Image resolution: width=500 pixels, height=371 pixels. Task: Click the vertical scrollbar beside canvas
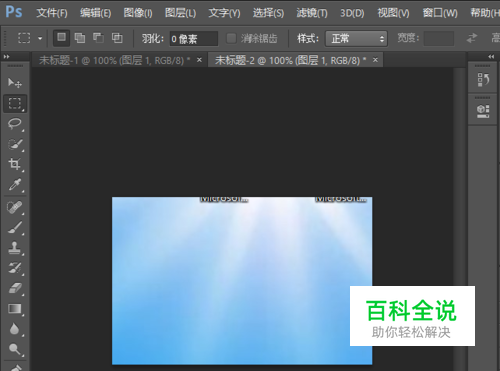pos(459,219)
